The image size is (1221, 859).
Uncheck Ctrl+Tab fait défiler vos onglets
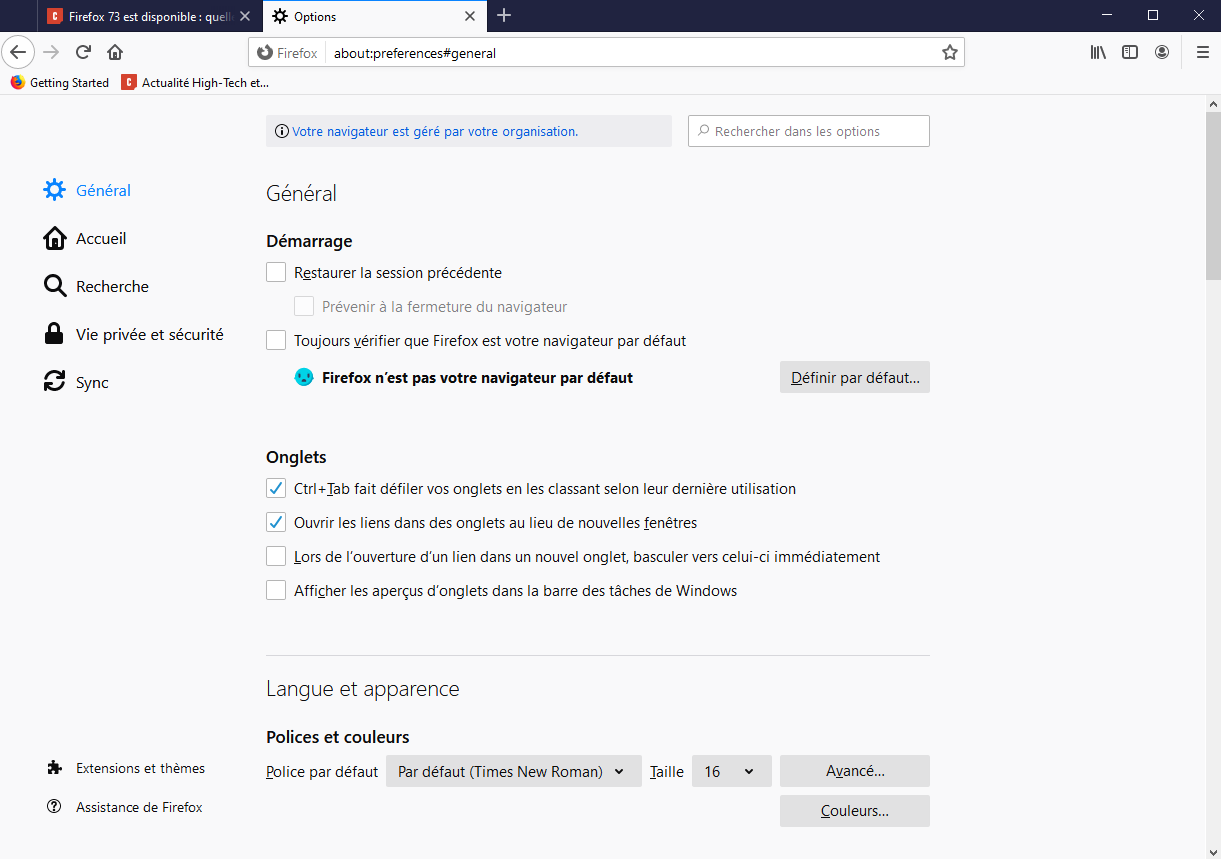276,489
